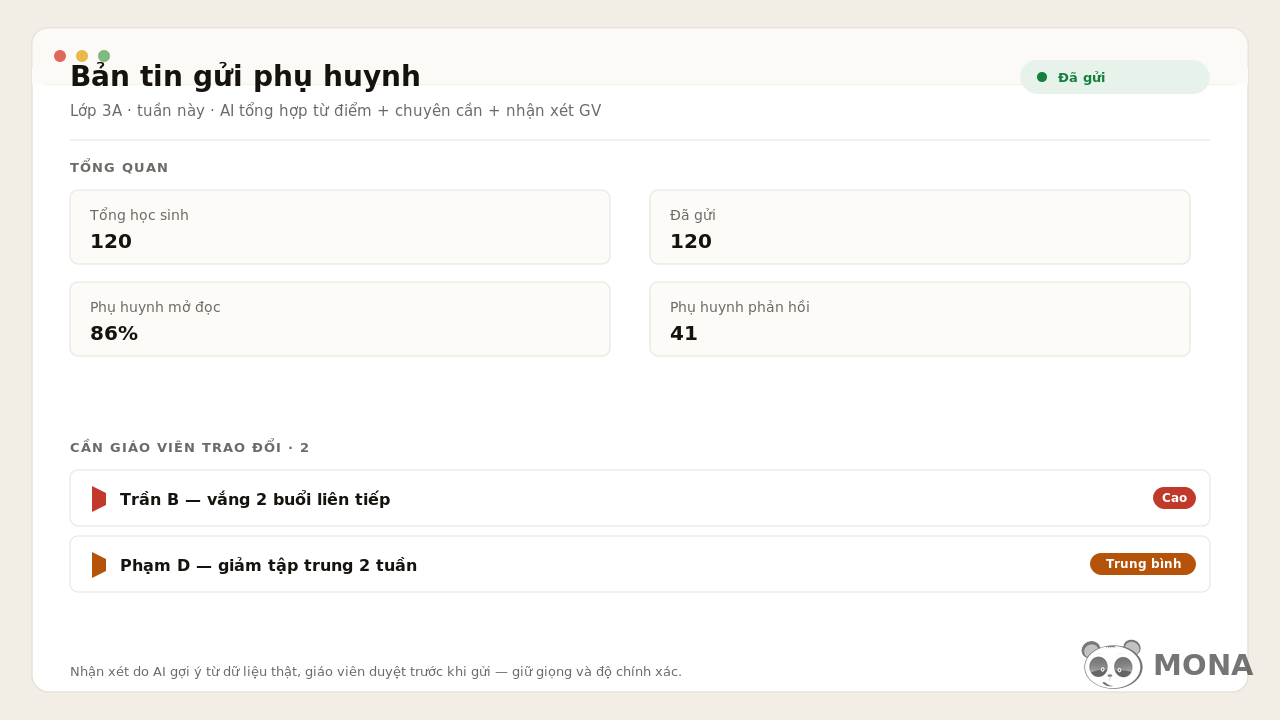The height and width of the screenshot is (720, 1280).
Task: Click the MONA brand text
Action: pyautogui.click(x=1203, y=665)
